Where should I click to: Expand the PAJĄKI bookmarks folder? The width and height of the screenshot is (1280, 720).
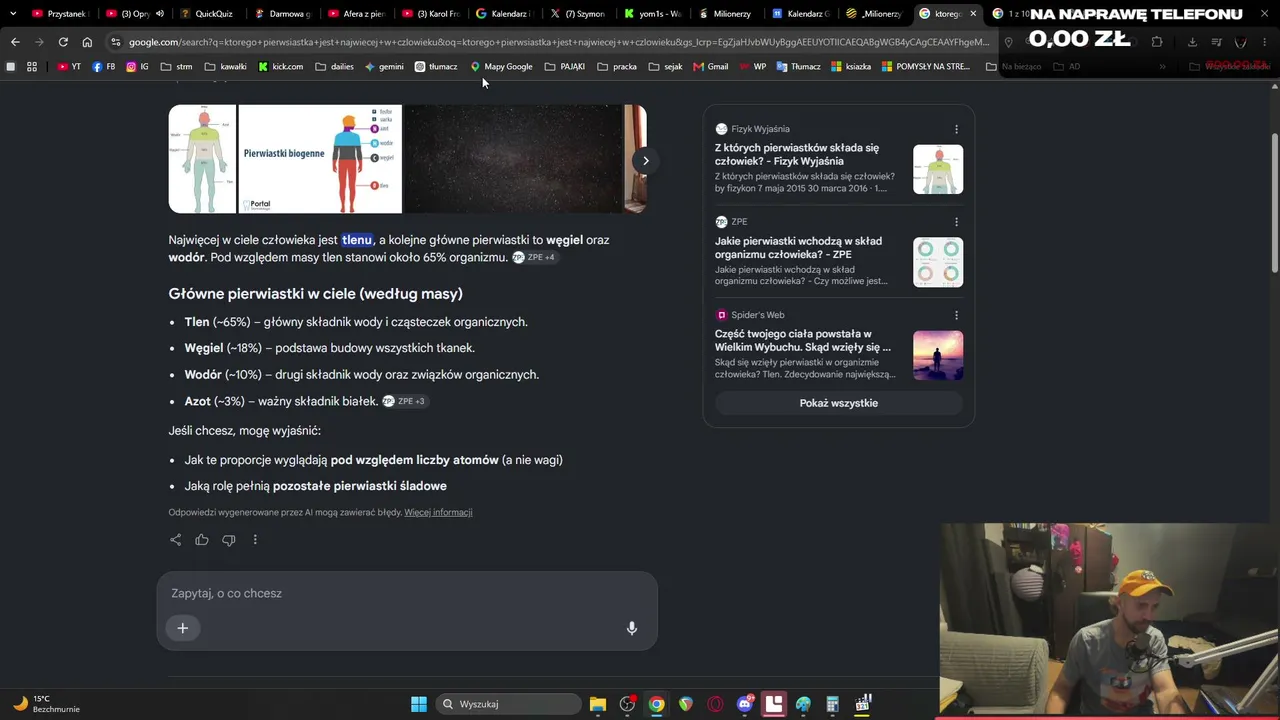tap(565, 67)
